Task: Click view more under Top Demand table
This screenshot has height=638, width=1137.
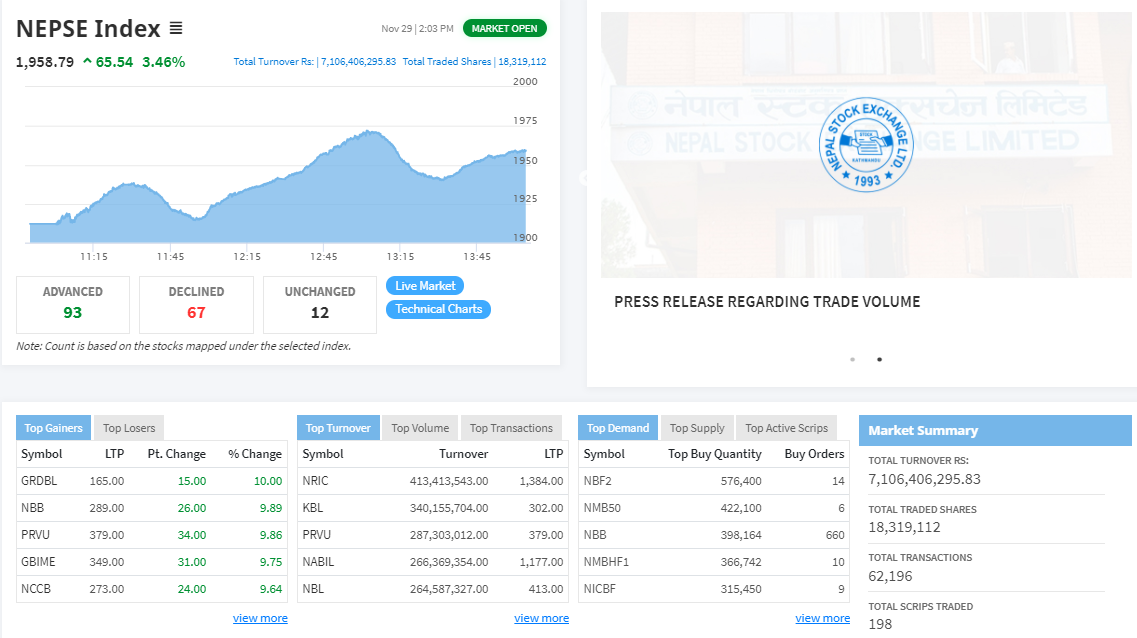Action: [822, 618]
